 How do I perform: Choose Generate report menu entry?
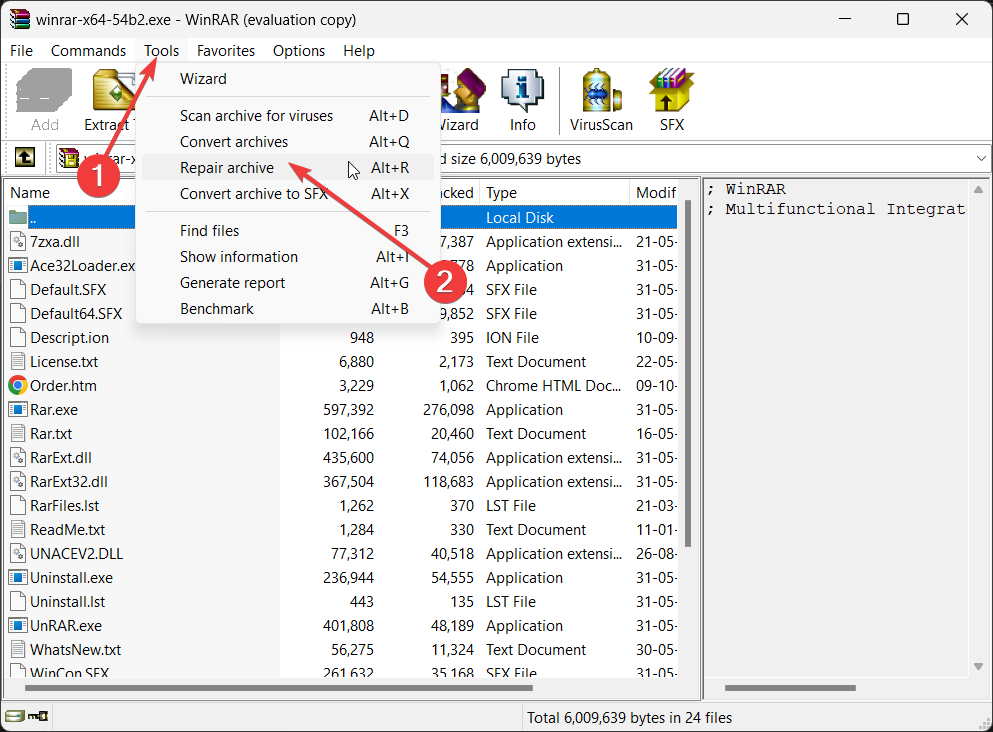tap(288, 282)
